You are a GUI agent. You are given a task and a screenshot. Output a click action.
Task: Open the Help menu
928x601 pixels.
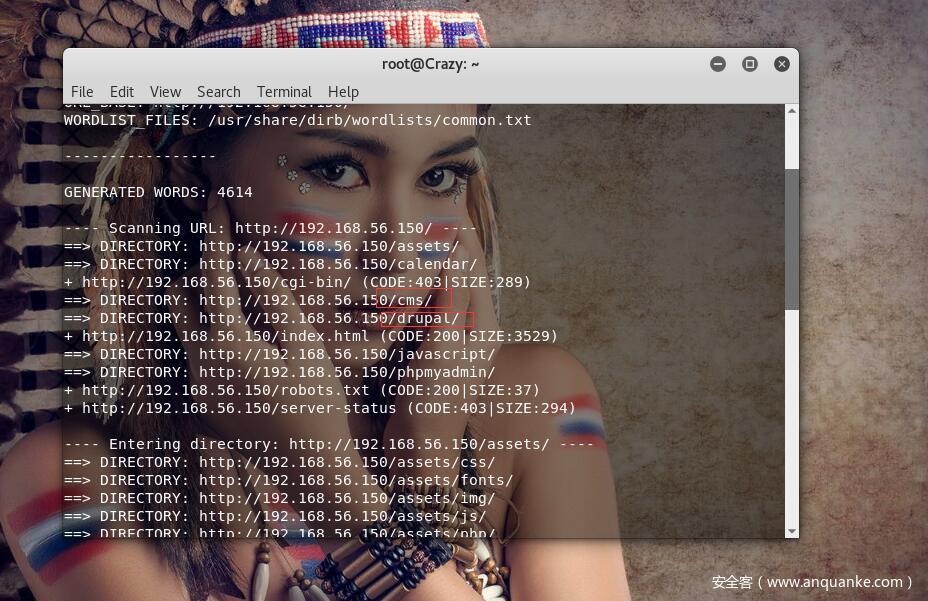tap(343, 92)
